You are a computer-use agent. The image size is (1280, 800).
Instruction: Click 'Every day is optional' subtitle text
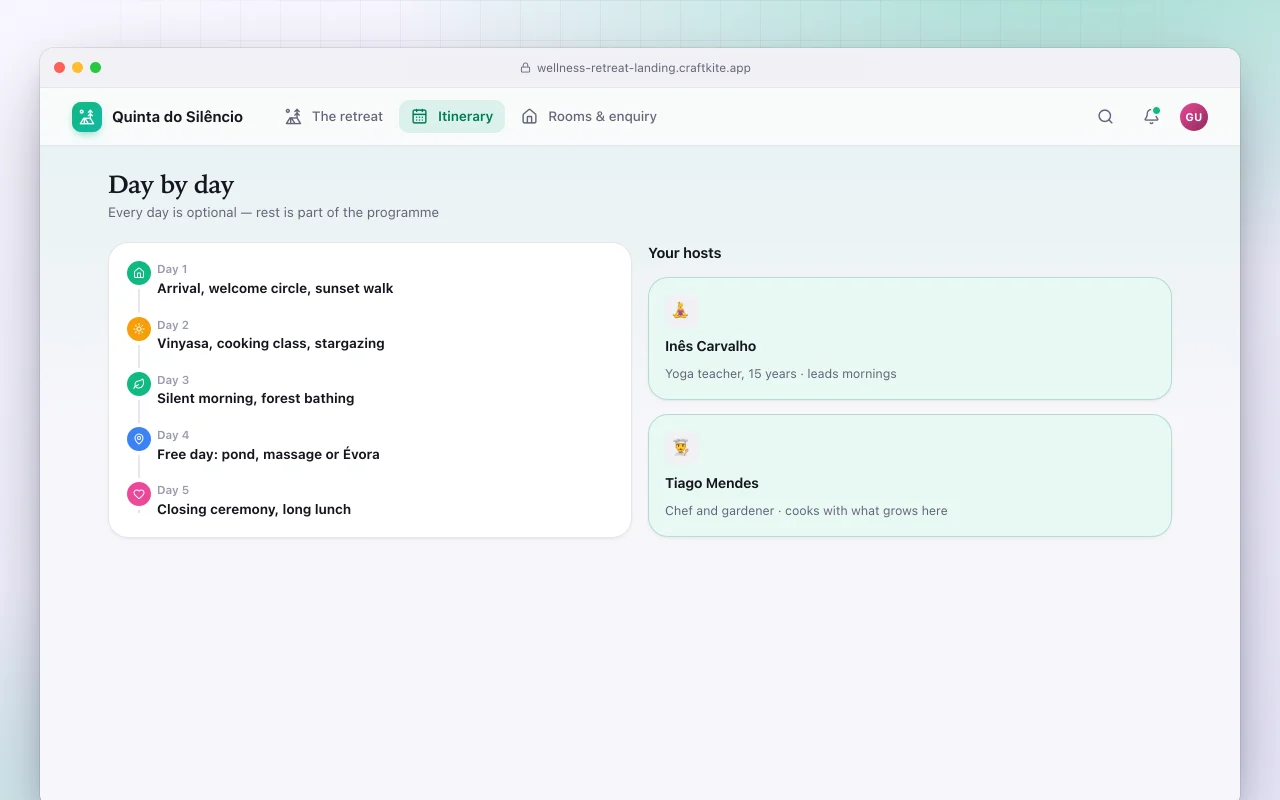click(x=273, y=212)
